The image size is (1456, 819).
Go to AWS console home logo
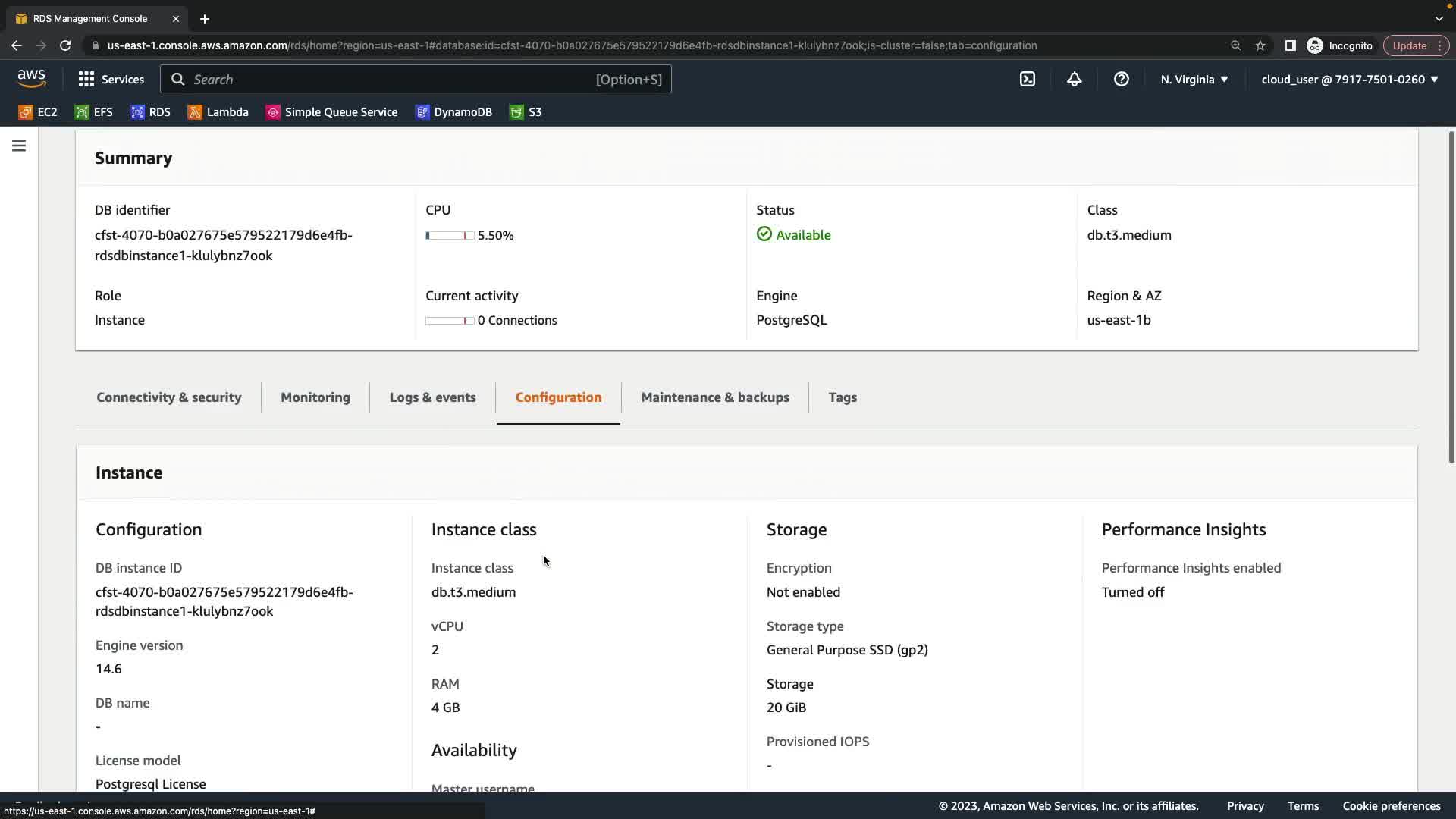(x=31, y=78)
